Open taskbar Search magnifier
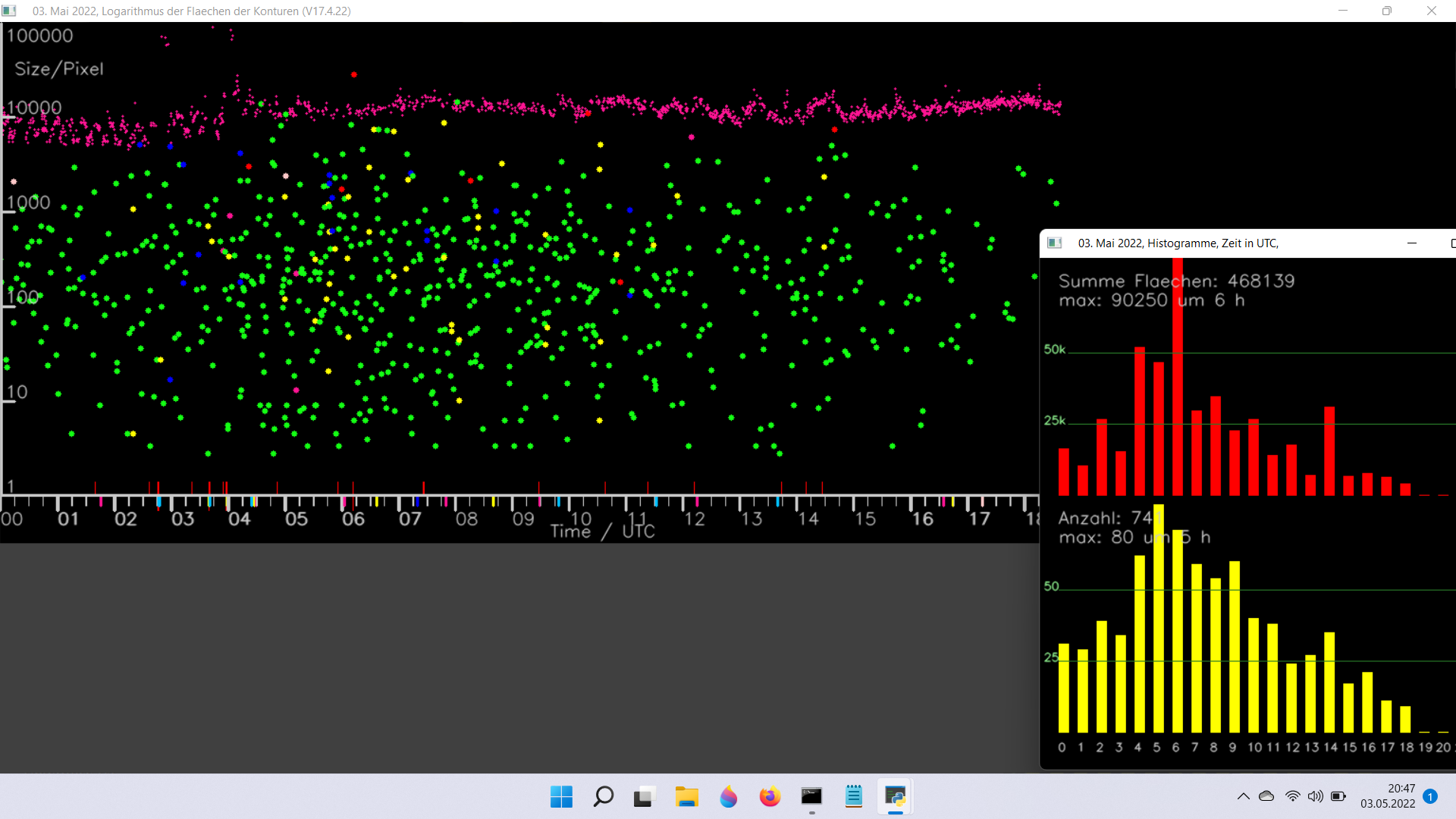 (603, 797)
